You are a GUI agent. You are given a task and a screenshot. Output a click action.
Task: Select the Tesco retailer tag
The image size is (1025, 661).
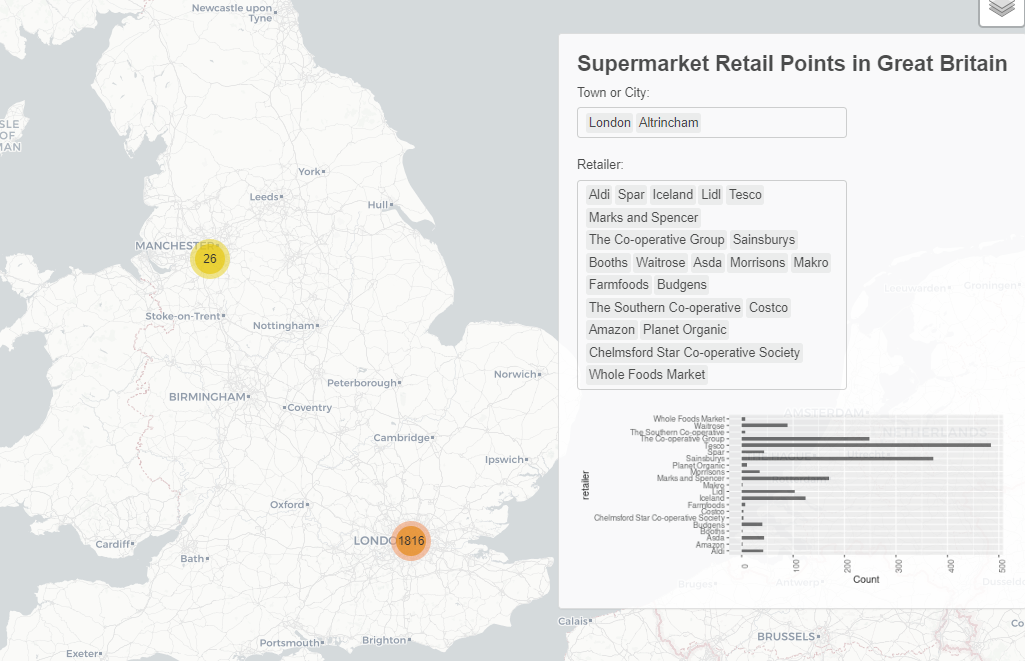(745, 194)
